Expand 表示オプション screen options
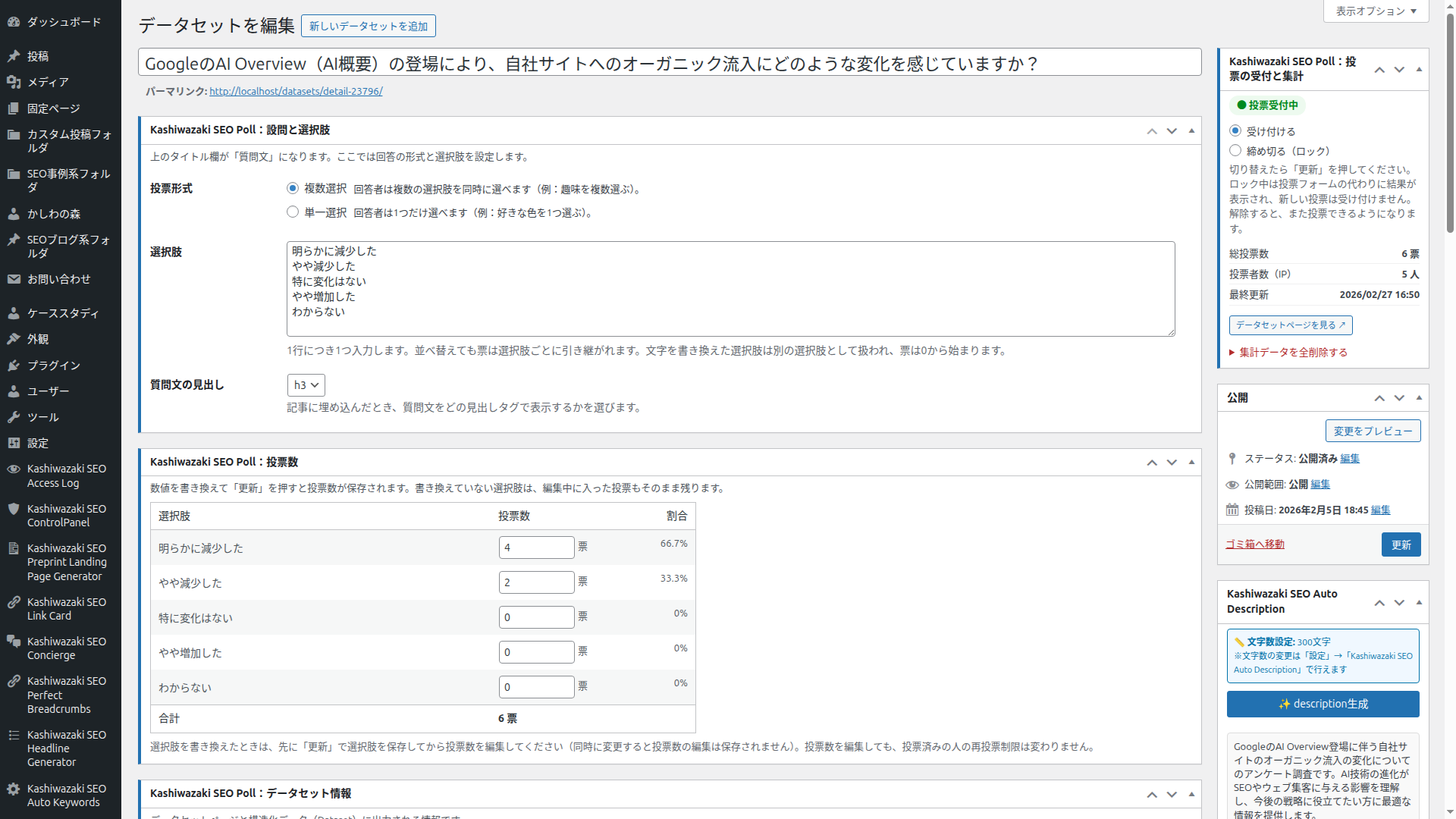1456x819 pixels. tap(1376, 11)
